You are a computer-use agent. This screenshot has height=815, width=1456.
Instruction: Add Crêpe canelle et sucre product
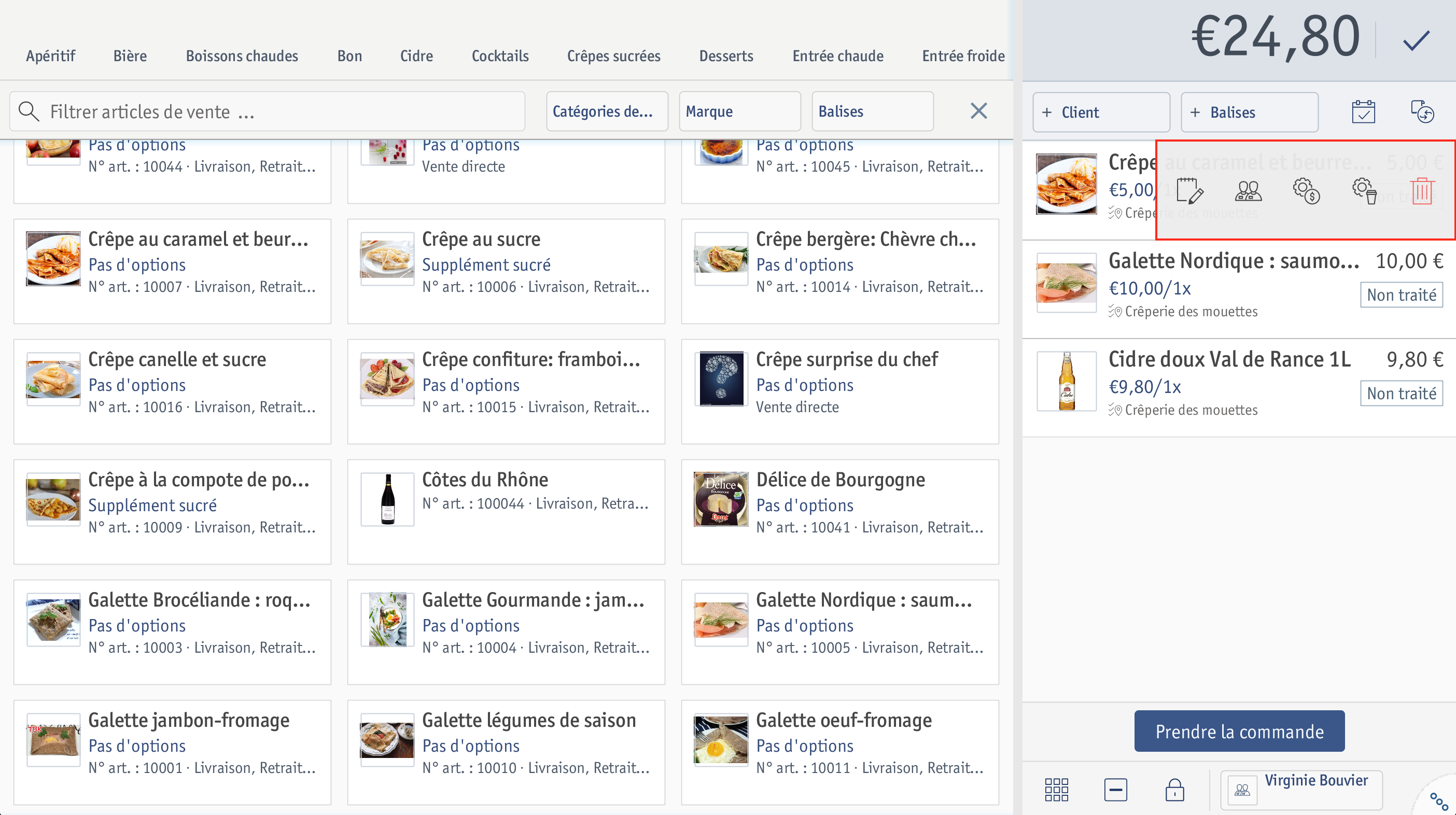point(172,391)
